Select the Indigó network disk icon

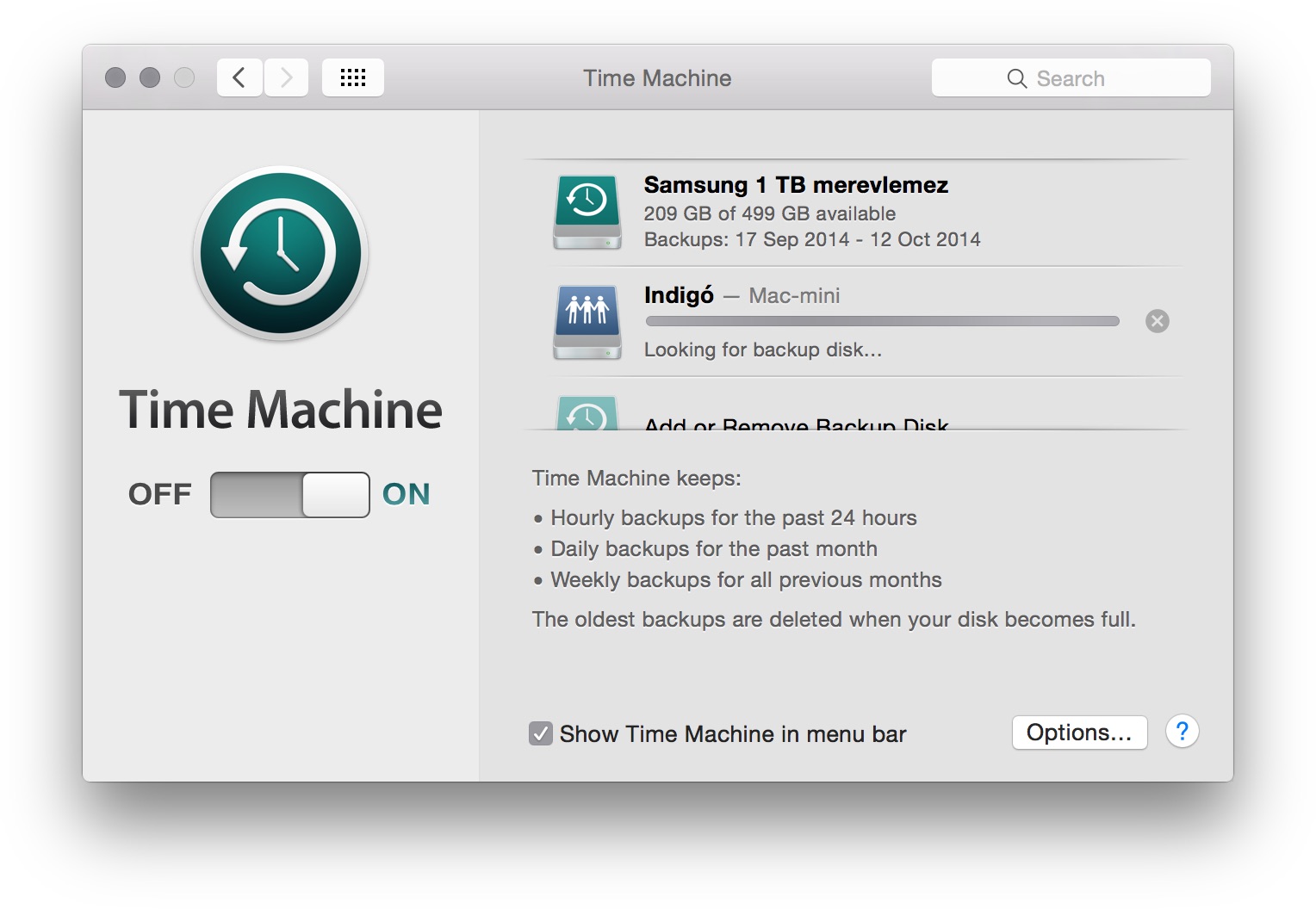(587, 322)
